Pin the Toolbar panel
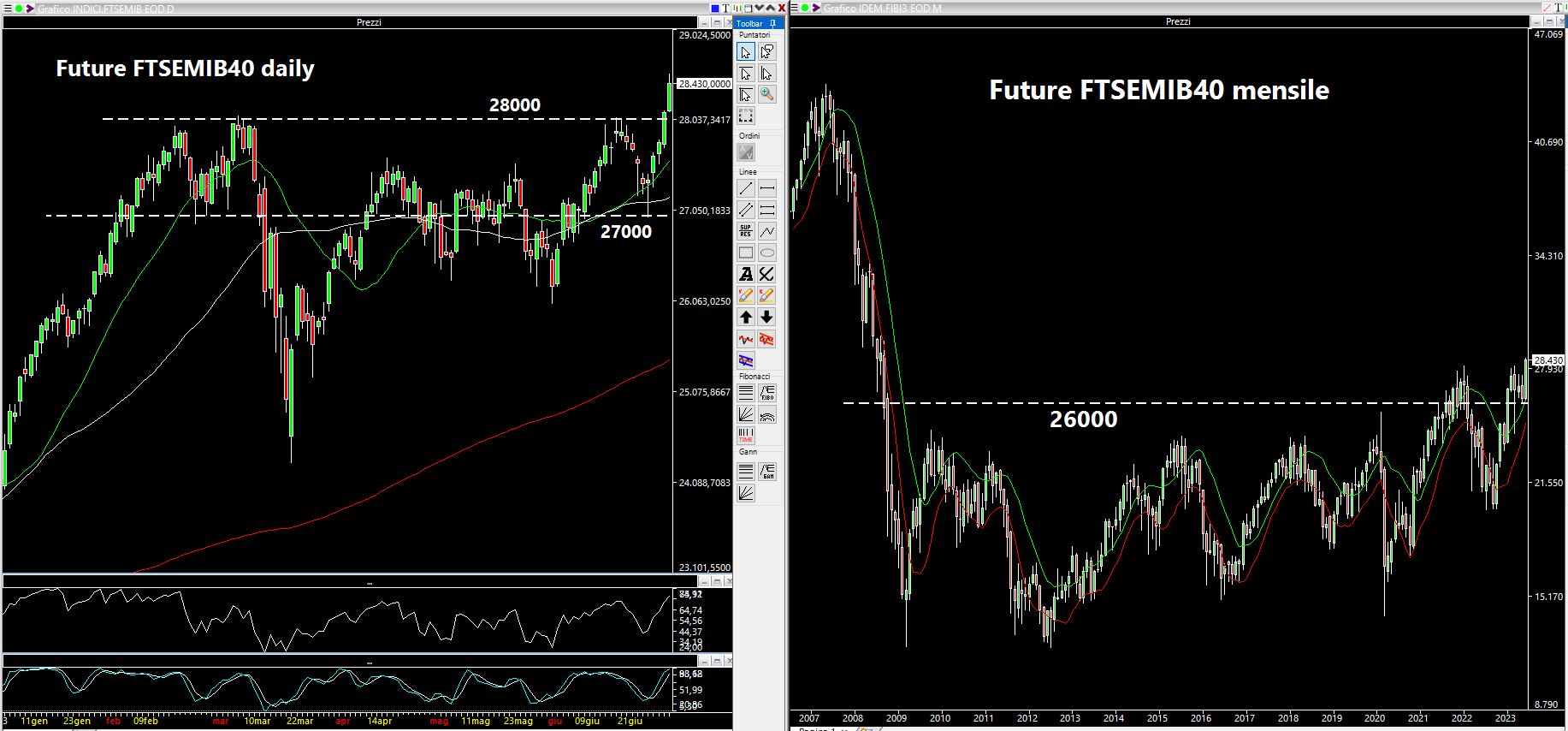 (772, 24)
